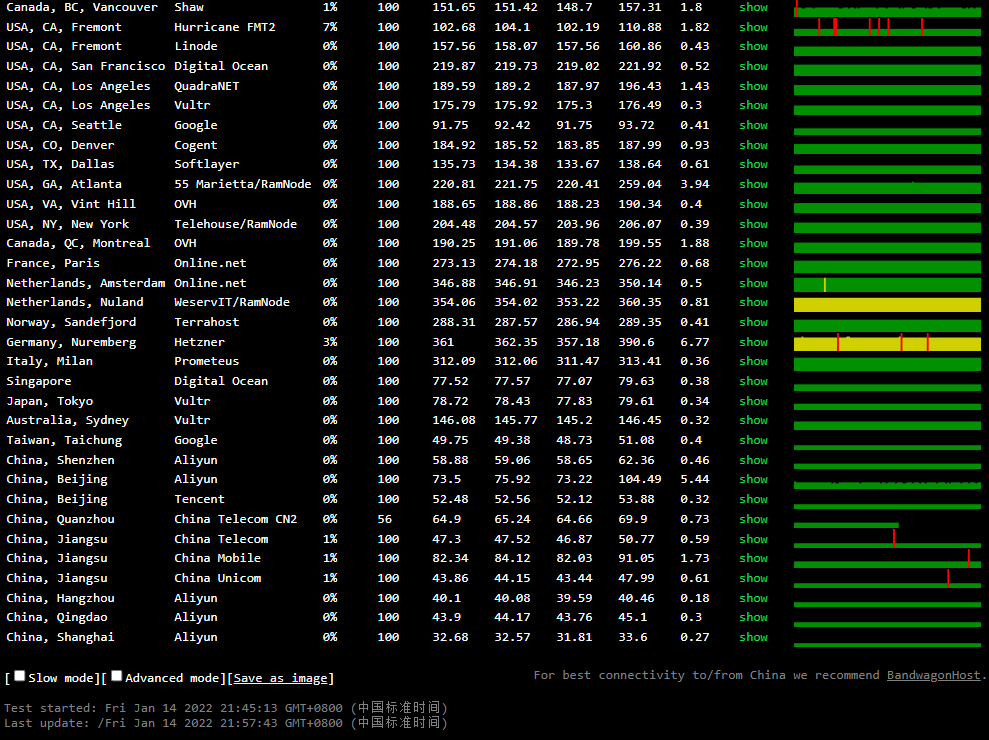Click show link for Jiangsu China Mobile
This screenshot has width=989, height=740.
(753, 558)
